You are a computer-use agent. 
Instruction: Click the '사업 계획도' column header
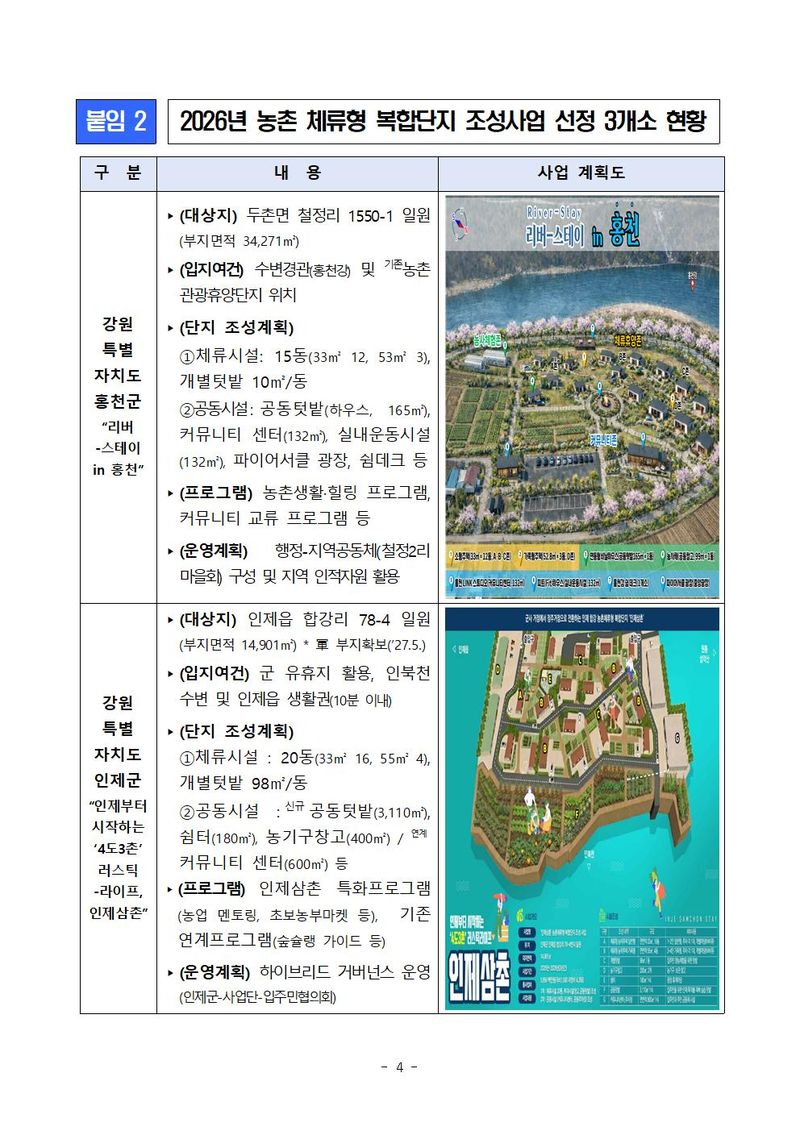[x=581, y=173]
